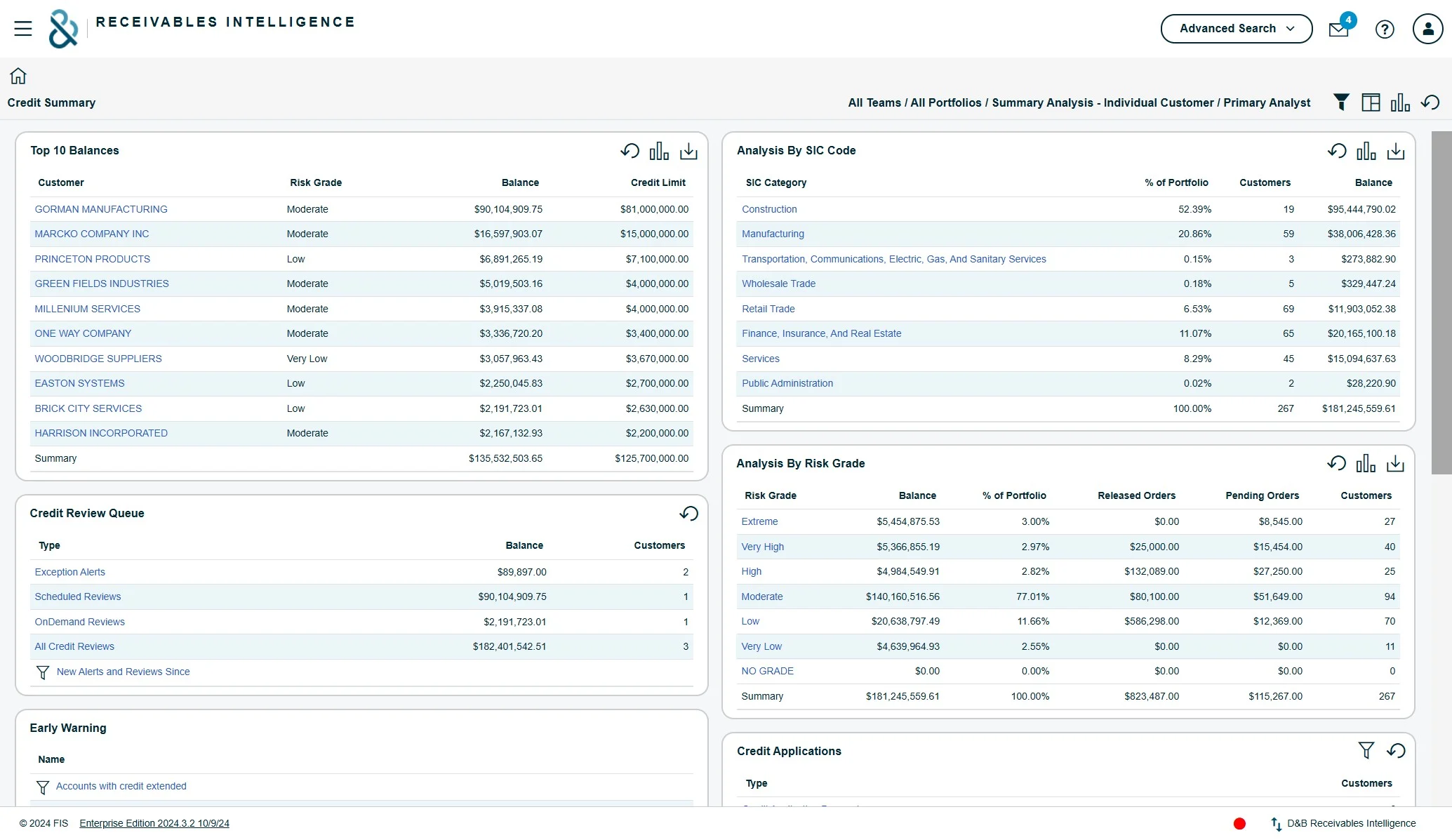
Task: Click filter icon beside New Alerts and Reviews
Action: [43, 672]
